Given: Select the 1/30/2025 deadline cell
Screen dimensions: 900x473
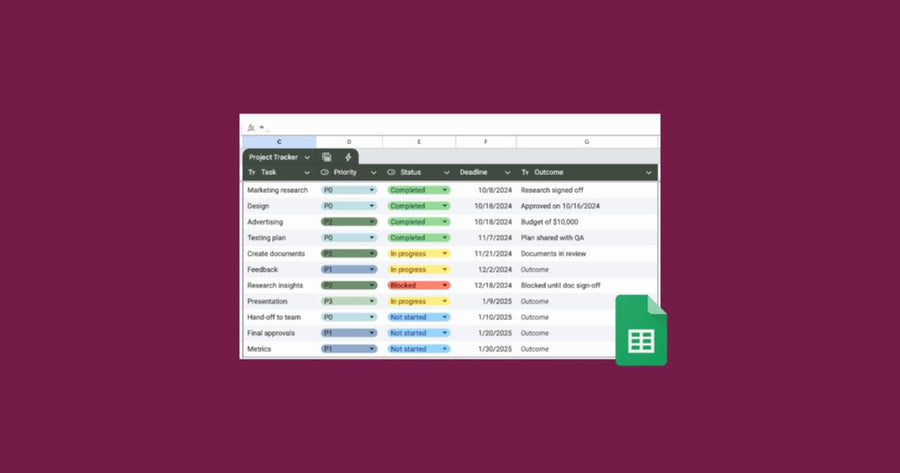Looking at the screenshot, I should point(486,349).
